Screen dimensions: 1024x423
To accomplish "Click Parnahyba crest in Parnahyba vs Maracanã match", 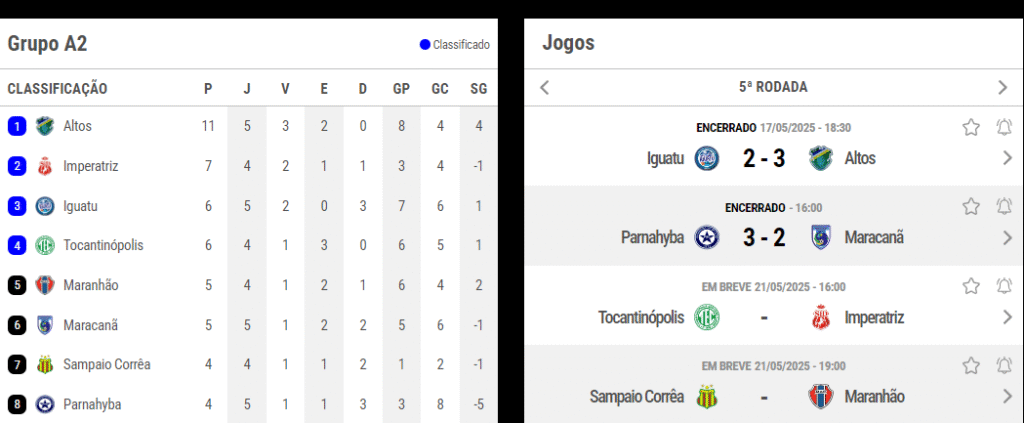I will [x=707, y=238].
